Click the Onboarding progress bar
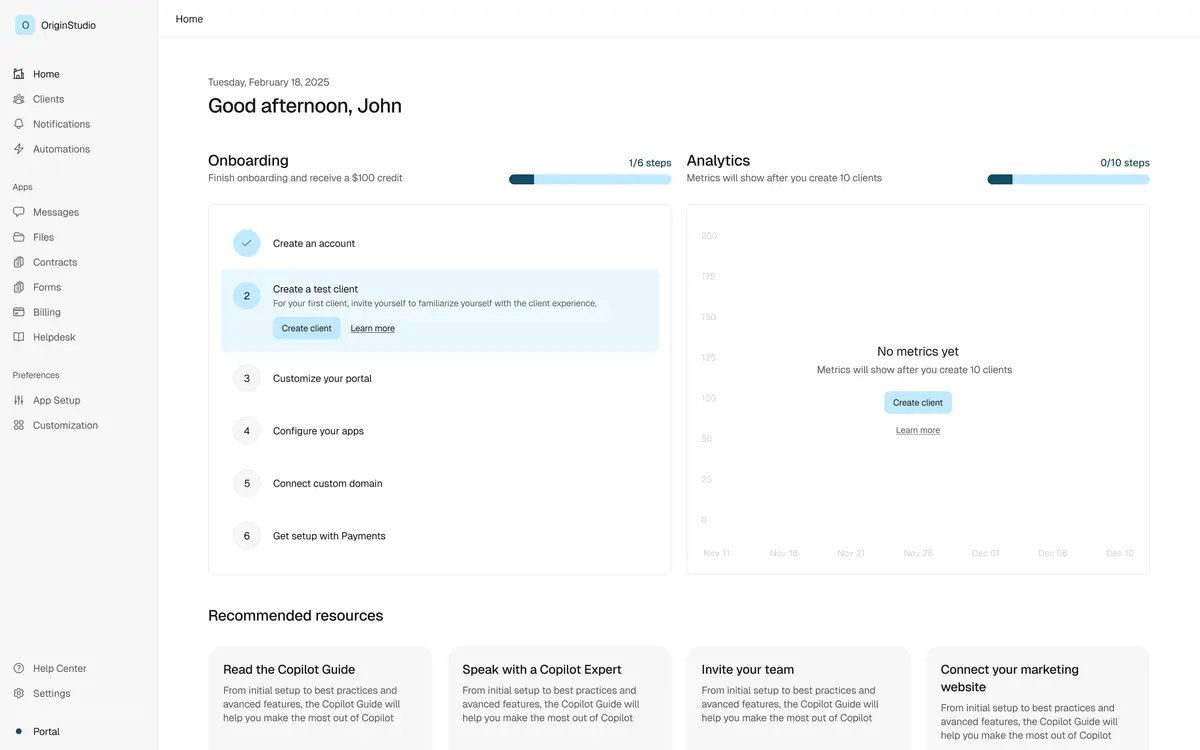This screenshot has width=1200, height=750. [590, 177]
